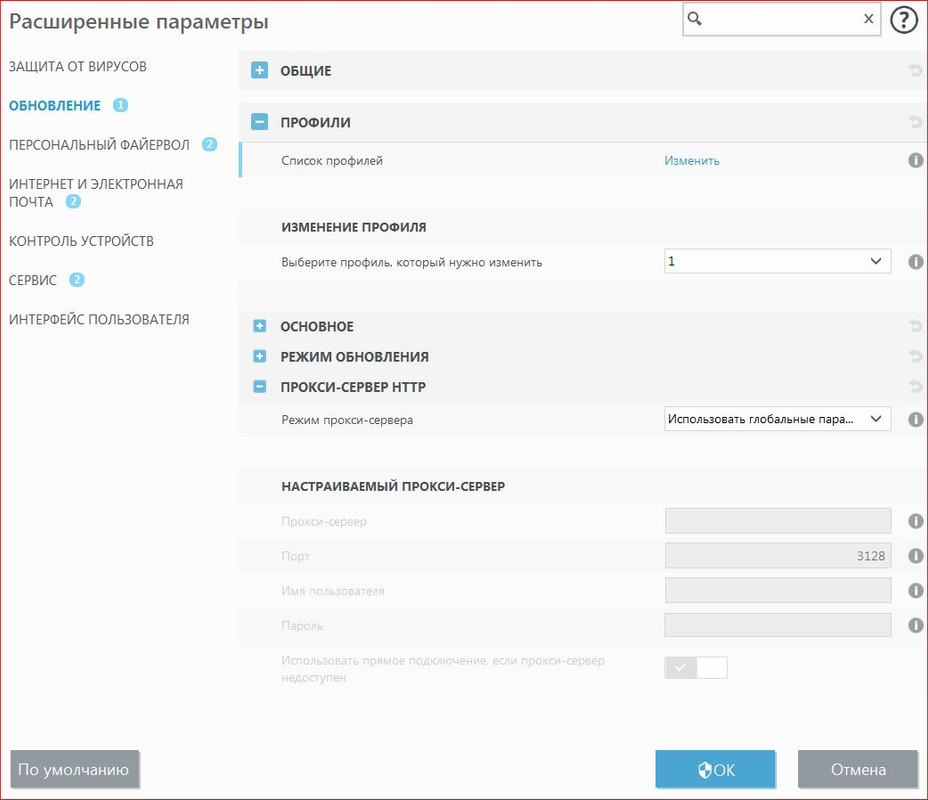This screenshot has width=928, height=800.
Task: Open СЕРВИС category
Action: pyautogui.click(x=33, y=280)
